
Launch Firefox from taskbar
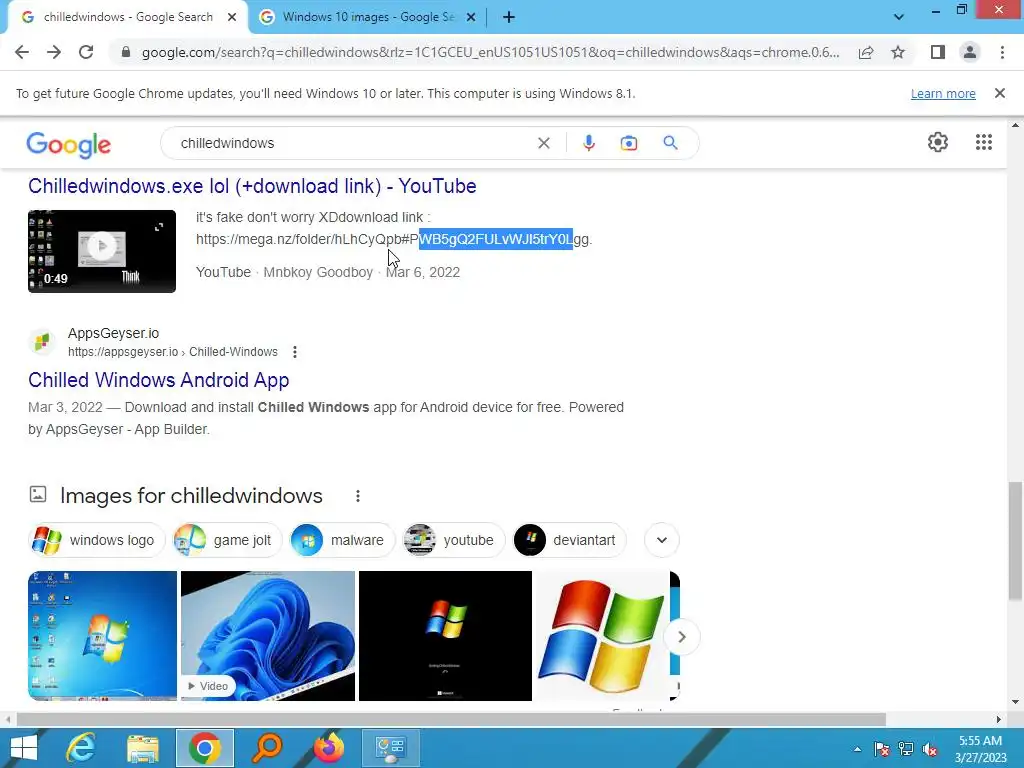point(329,748)
